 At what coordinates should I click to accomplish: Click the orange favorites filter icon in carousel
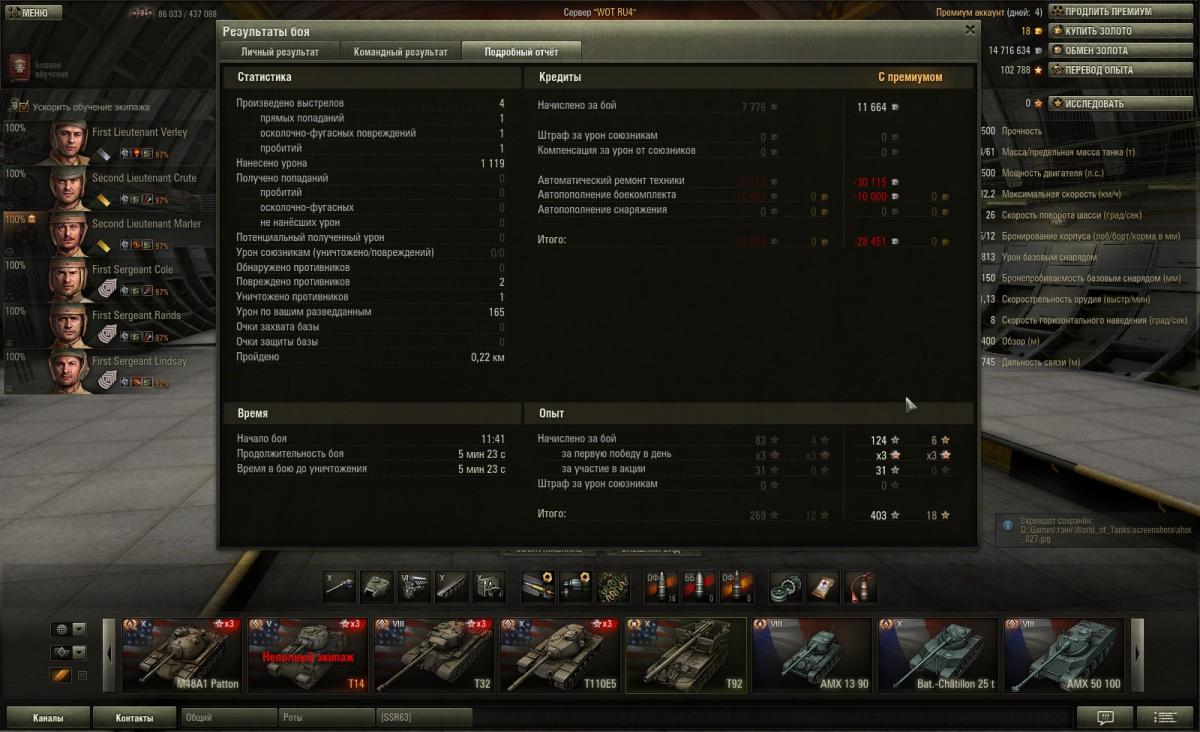[x=60, y=676]
